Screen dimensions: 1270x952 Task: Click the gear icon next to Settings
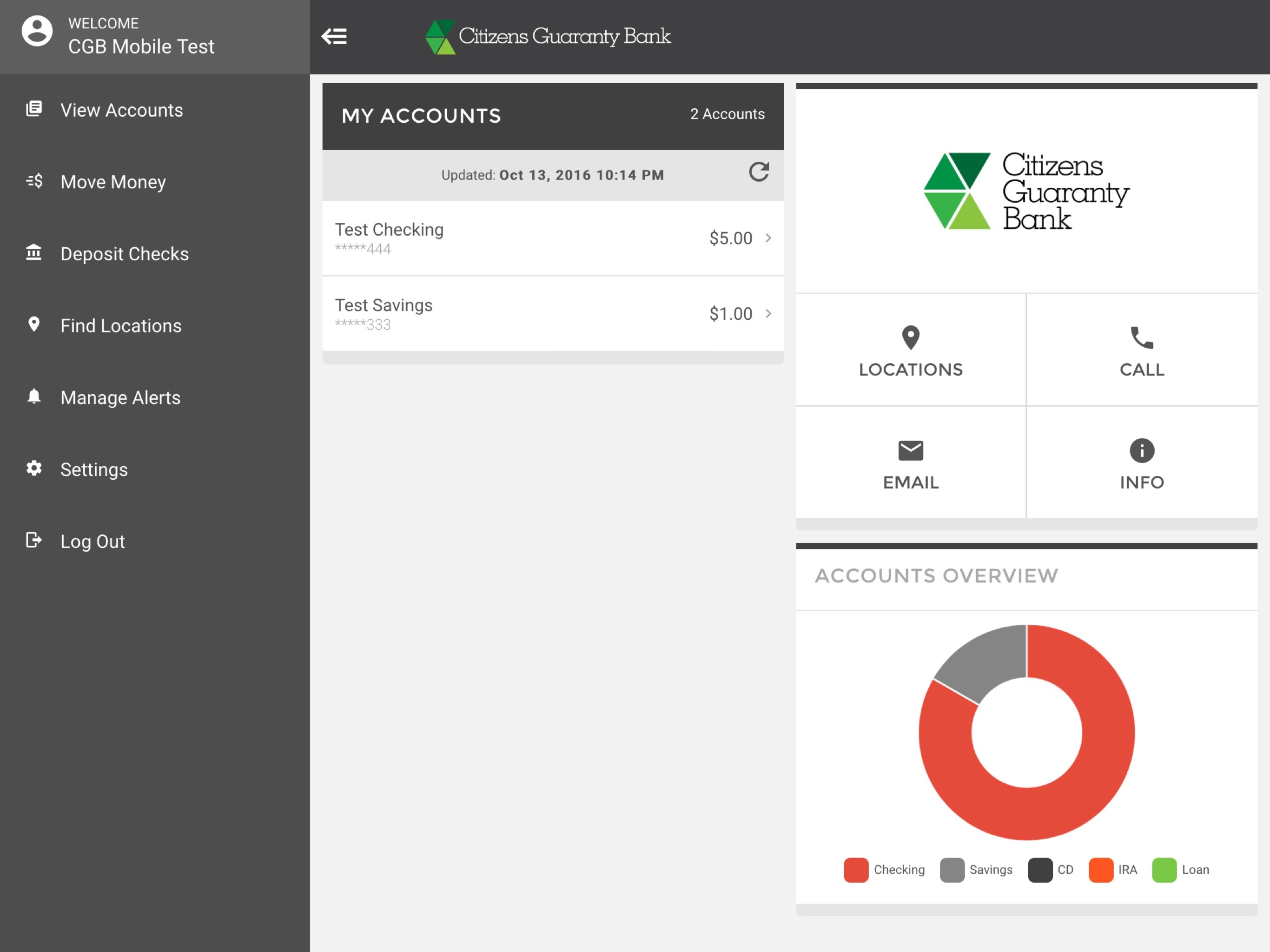34,468
